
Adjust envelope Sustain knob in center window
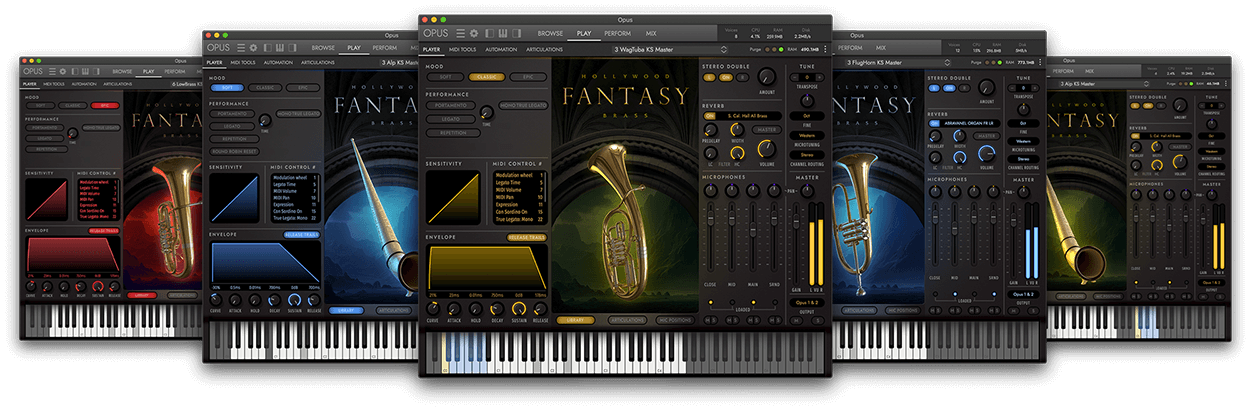pos(519,309)
